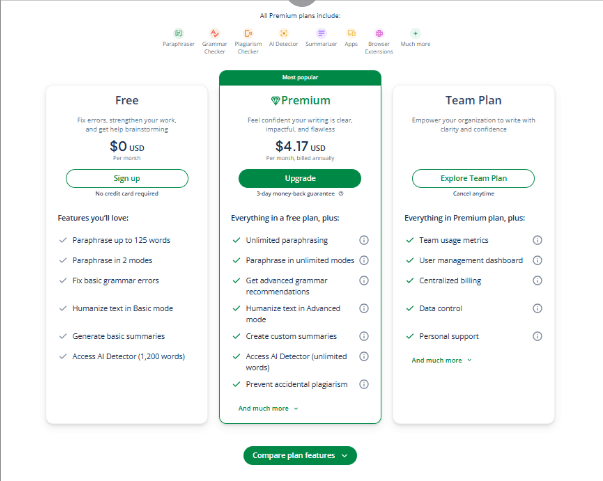The width and height of the screenshot is (603, 481).
Task: Open the Summarizer icon
Action: click(321, 33)
